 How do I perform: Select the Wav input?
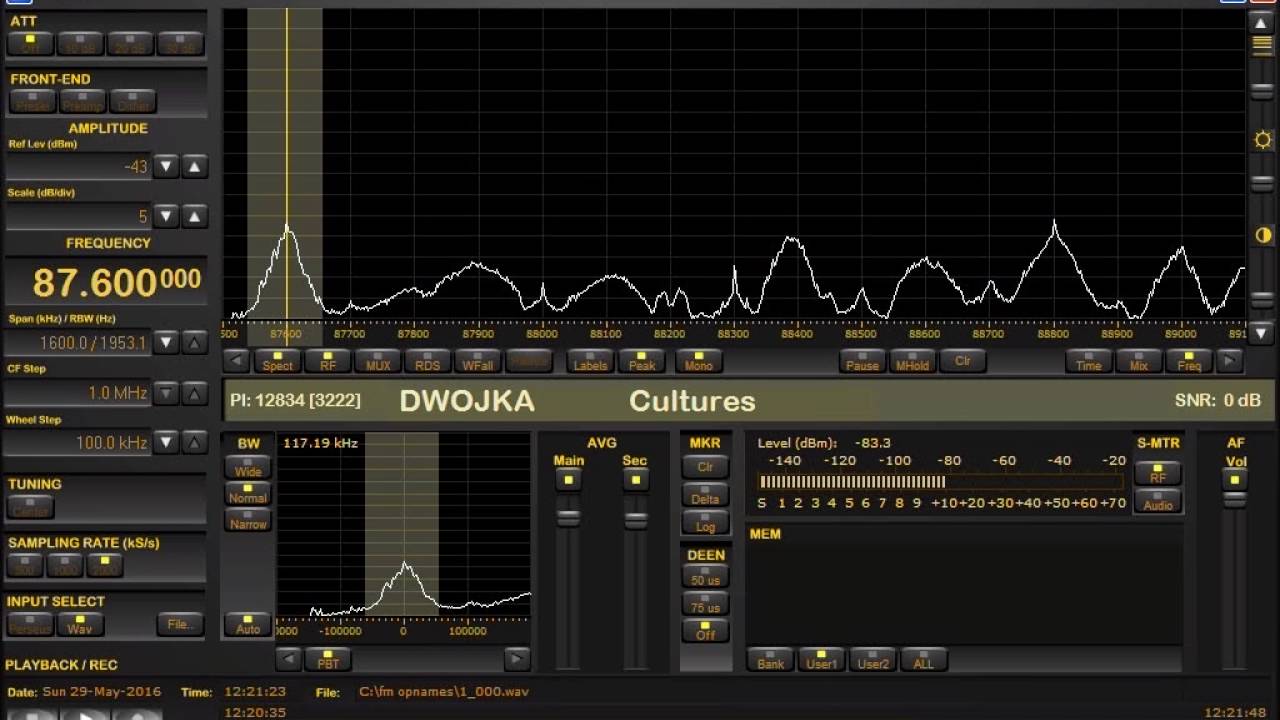pyautogui.click(x=80, y=624)
